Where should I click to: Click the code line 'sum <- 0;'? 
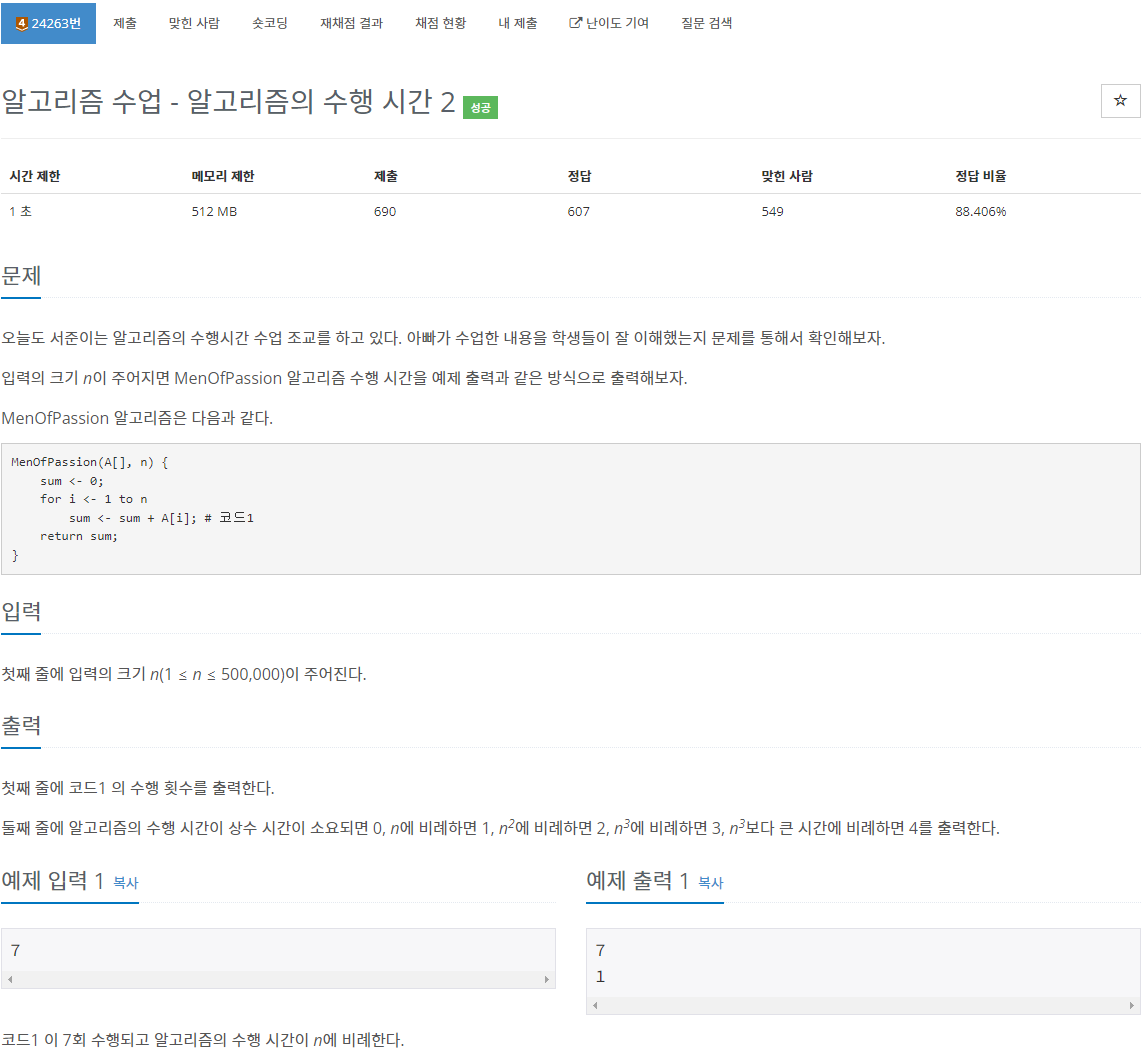coord(72,481)
